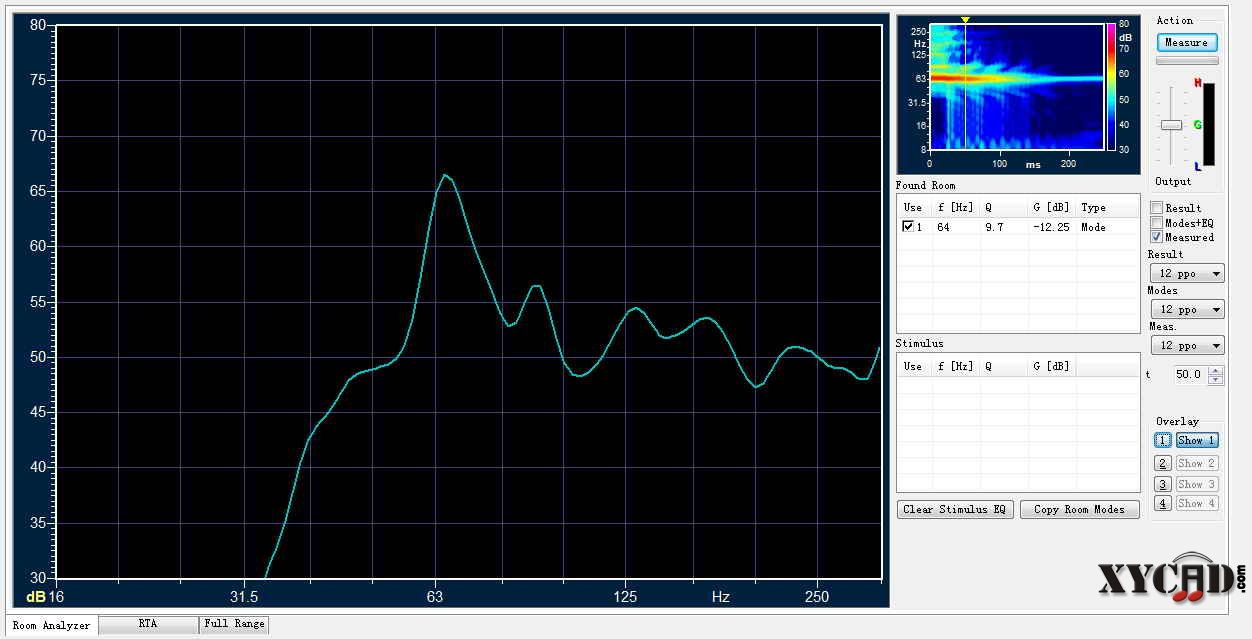Click the Copy Room Modes button
The width and height of the screenshot is (1252, 639).
point(1079,509)
